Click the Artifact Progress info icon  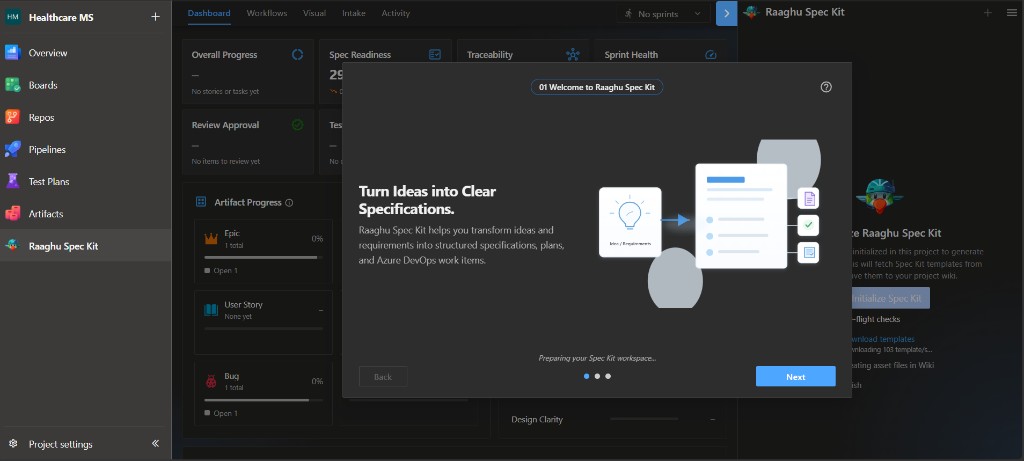point(289,203)
